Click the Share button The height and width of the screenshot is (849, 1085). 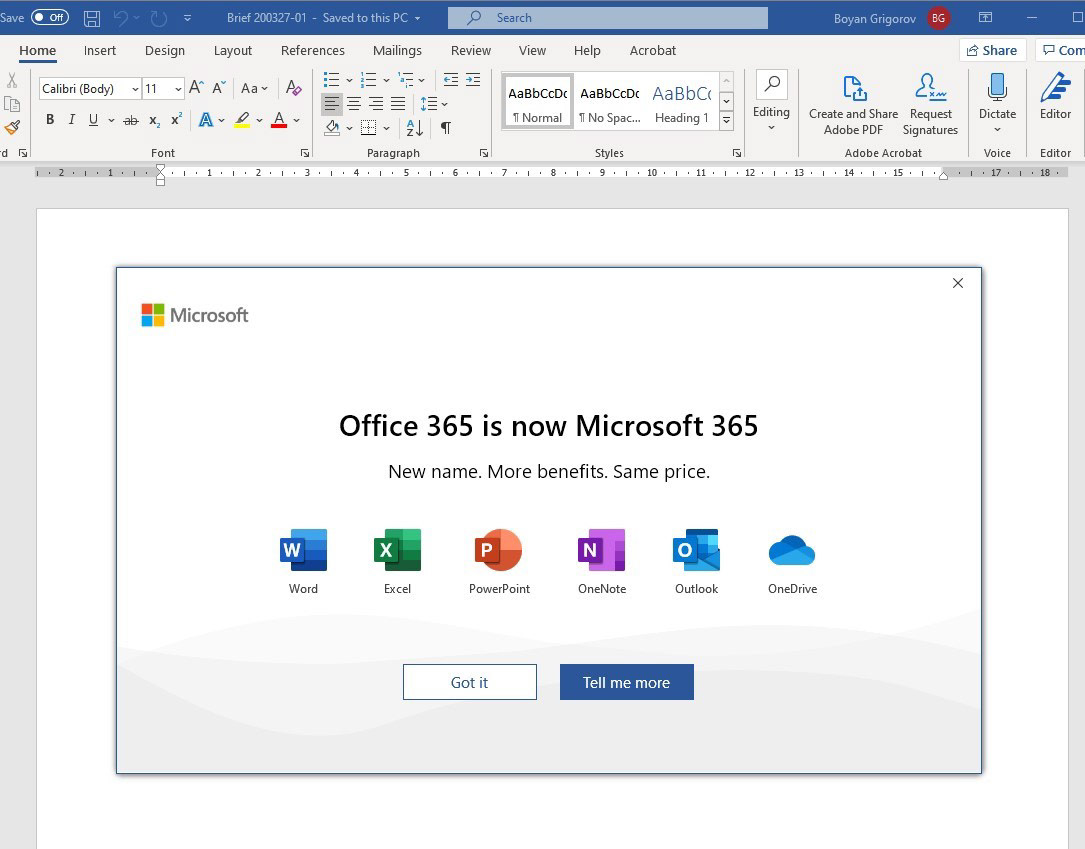pyautogui.click(x=992, y=50)
